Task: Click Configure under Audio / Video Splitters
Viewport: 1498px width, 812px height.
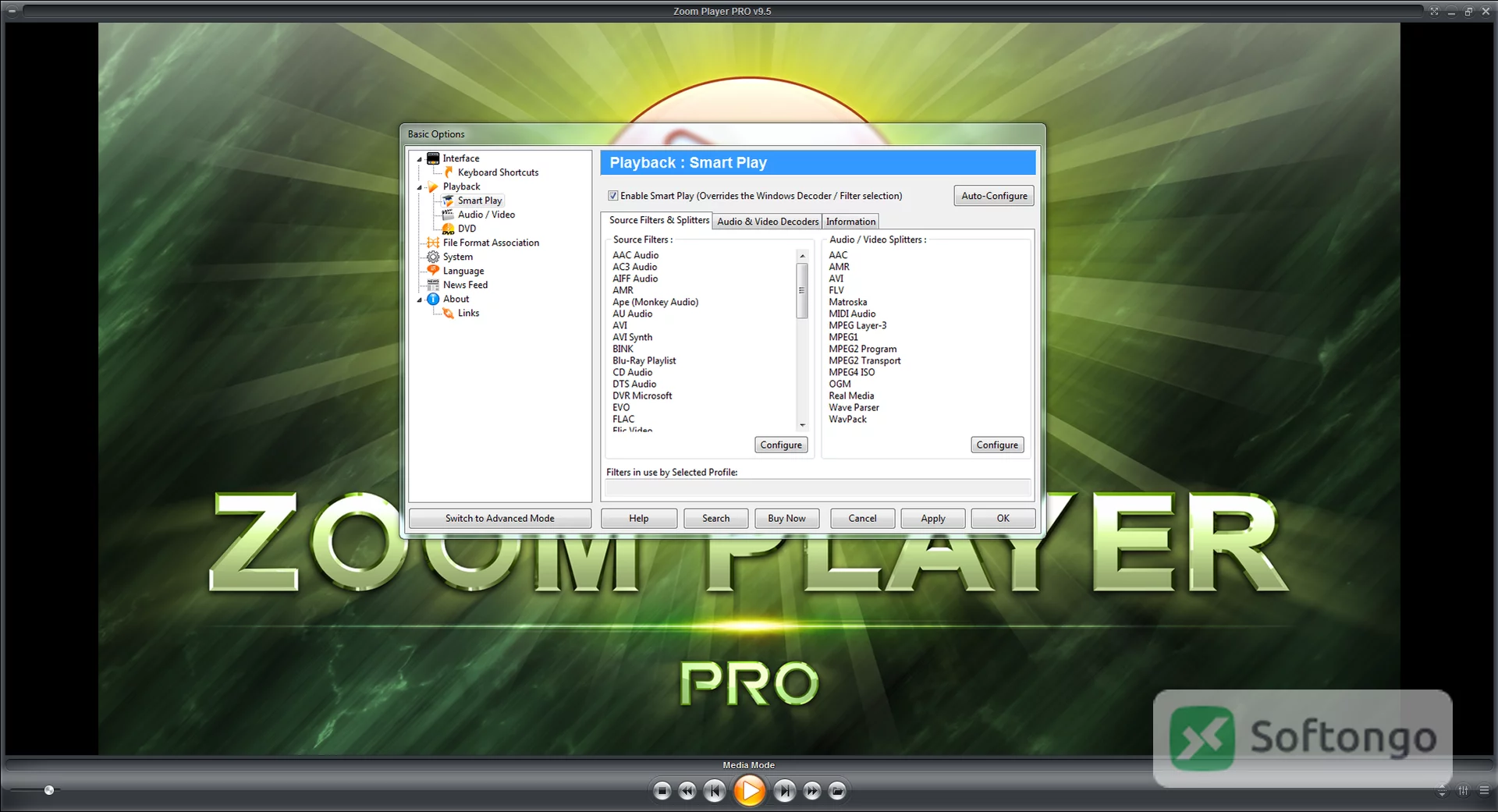Action: (997, 445)
